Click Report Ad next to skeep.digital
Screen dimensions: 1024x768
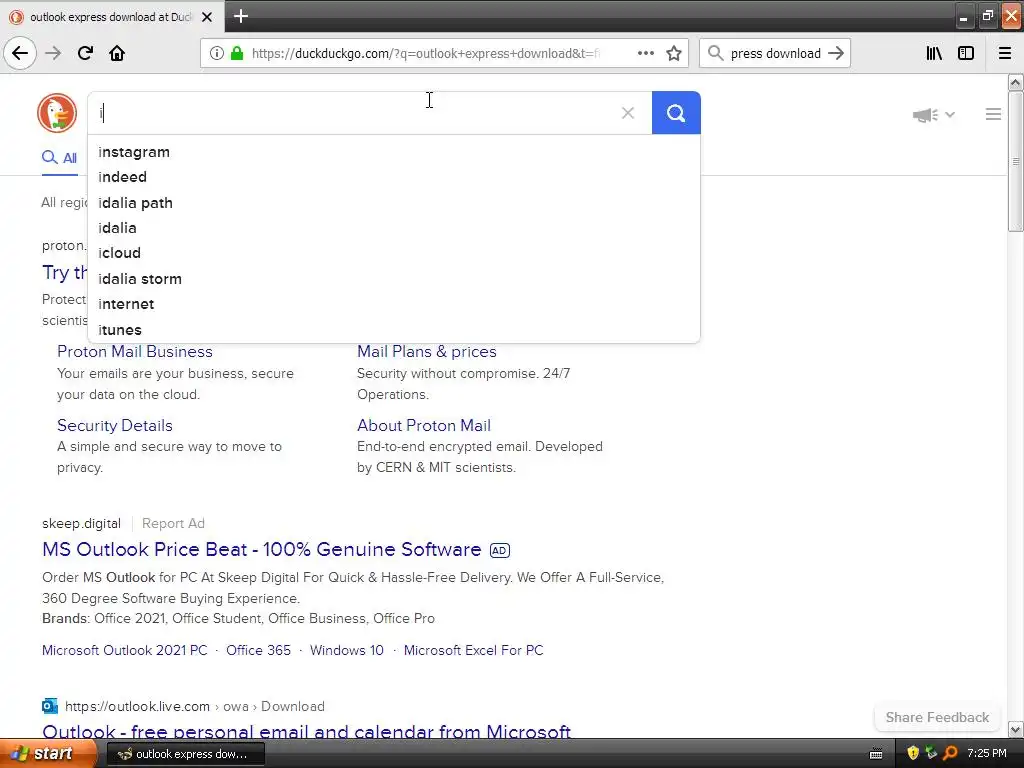point(173,523)
